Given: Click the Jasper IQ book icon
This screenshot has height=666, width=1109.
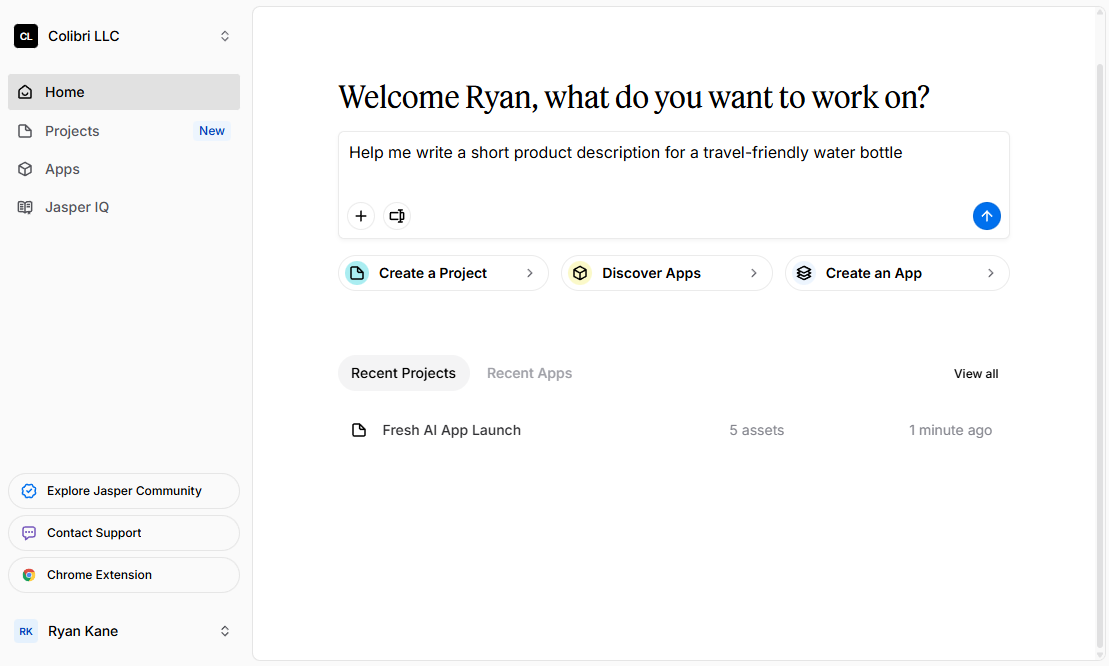Looking at the screenshot, I should coord(25,207).
